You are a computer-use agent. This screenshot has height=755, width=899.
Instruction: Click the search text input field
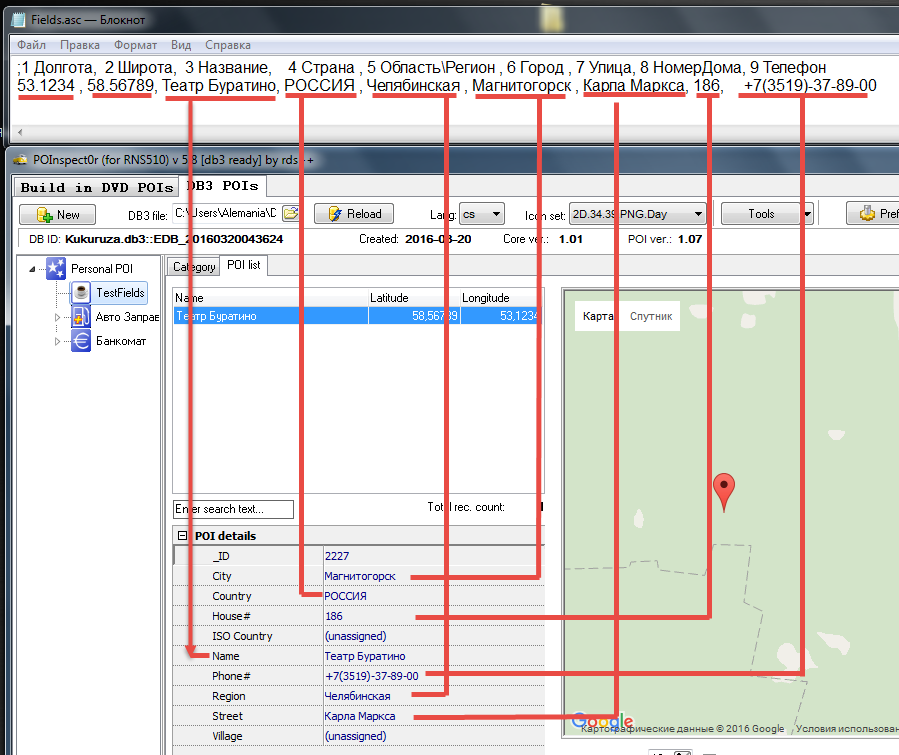pos(233,510)
